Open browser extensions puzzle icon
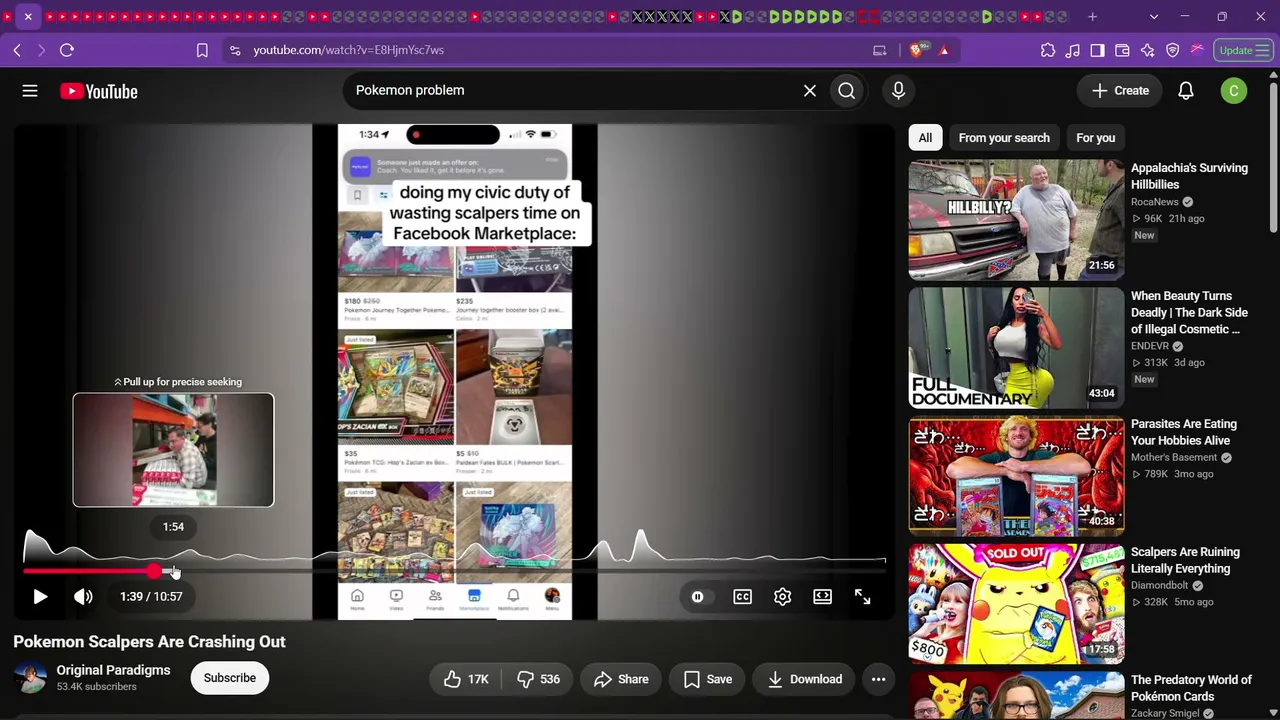The image size is (1280, 720). [x=1048, y=50]
